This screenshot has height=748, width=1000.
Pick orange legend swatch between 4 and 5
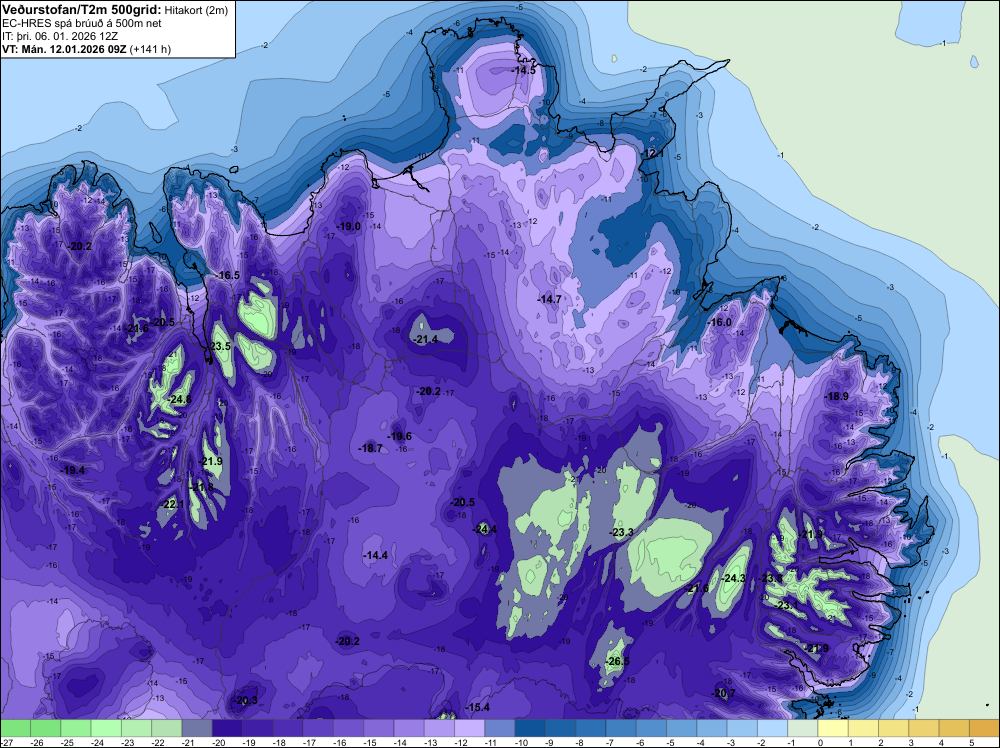pos(954,728)
